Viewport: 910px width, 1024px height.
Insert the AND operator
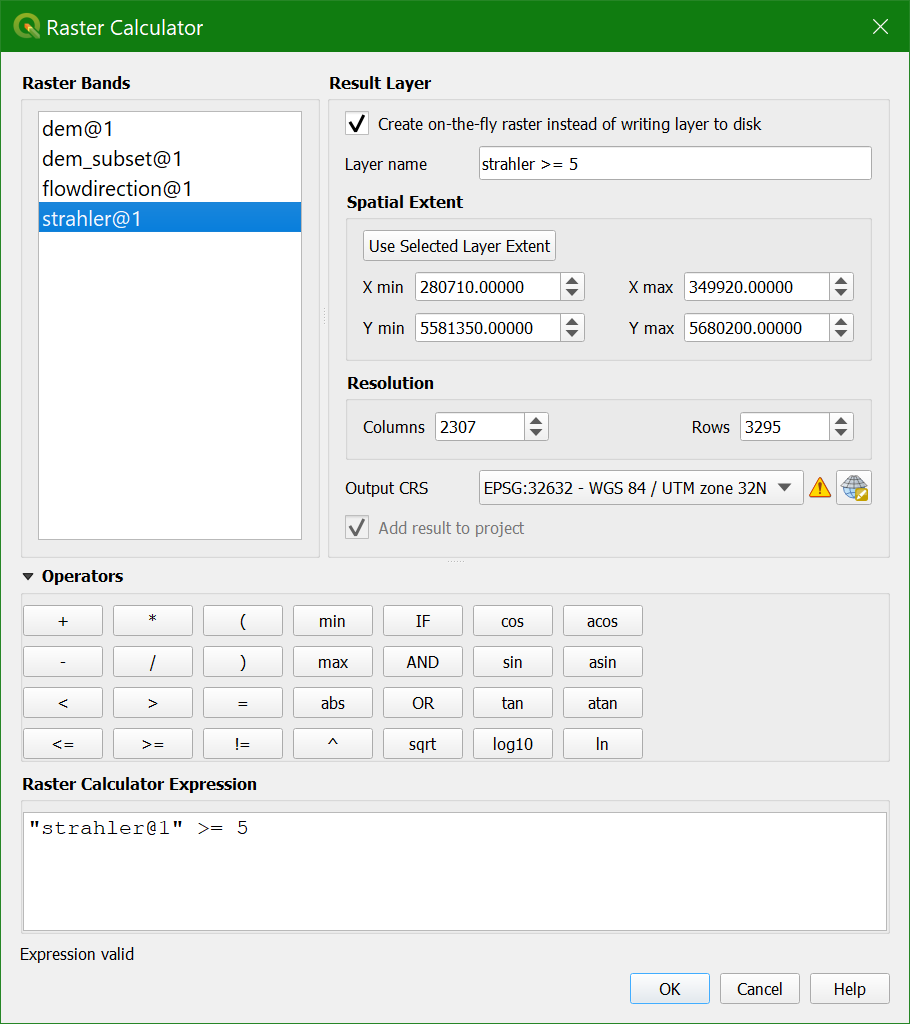click(423, 662)
